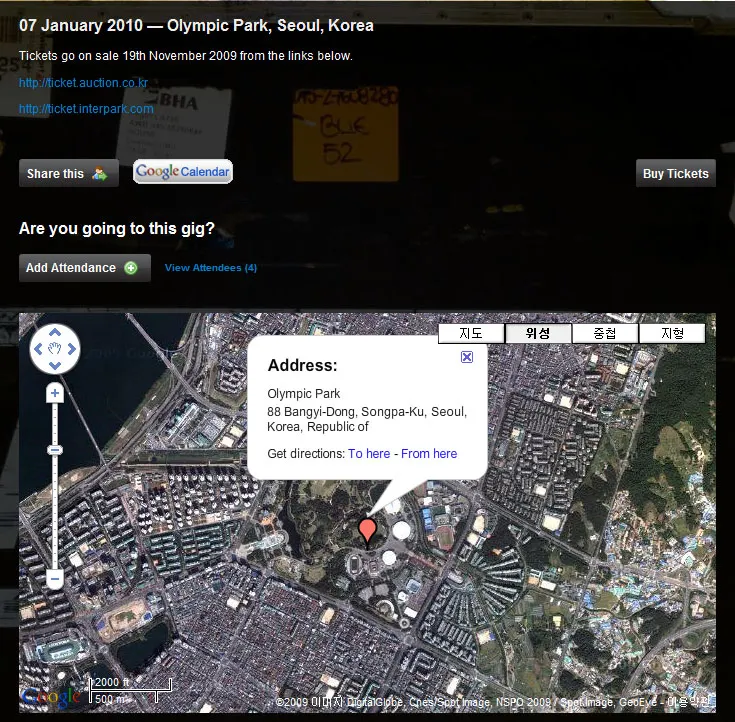Click Add Attendance button
This screenshot has width=735, height=722.
tap(84, 268)
